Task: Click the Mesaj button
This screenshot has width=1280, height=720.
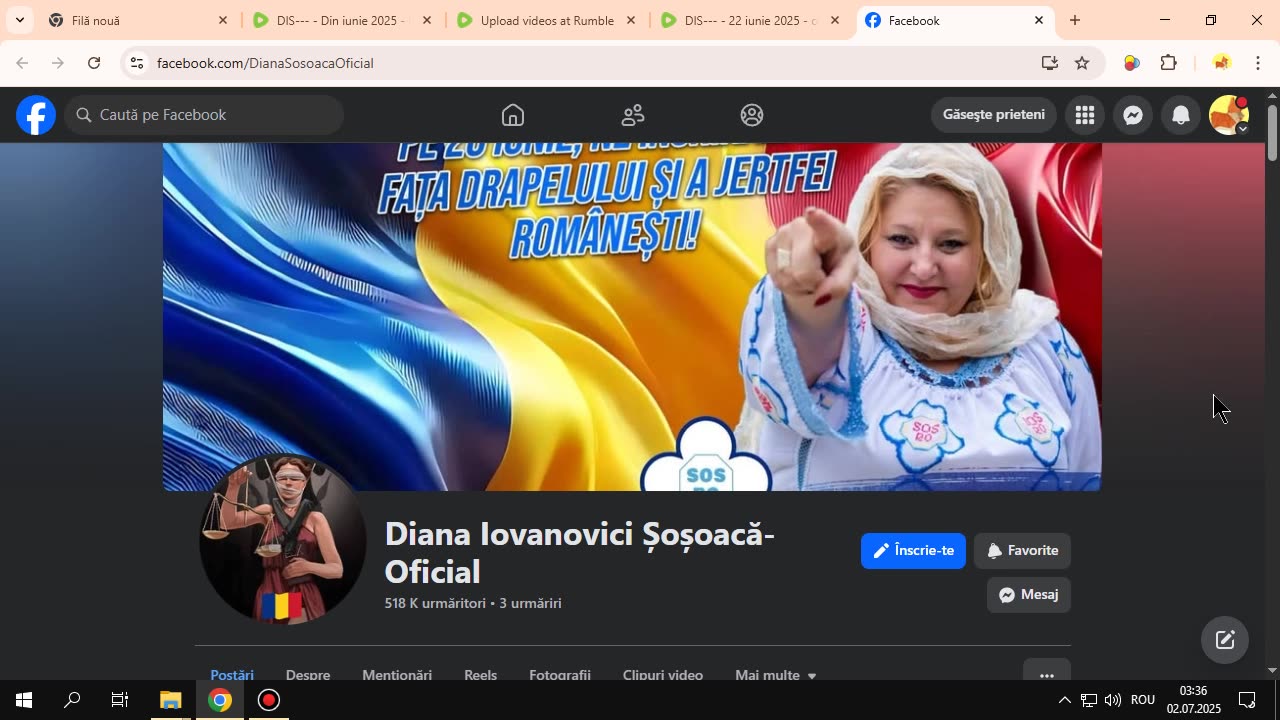Action: pos(1029,595)
